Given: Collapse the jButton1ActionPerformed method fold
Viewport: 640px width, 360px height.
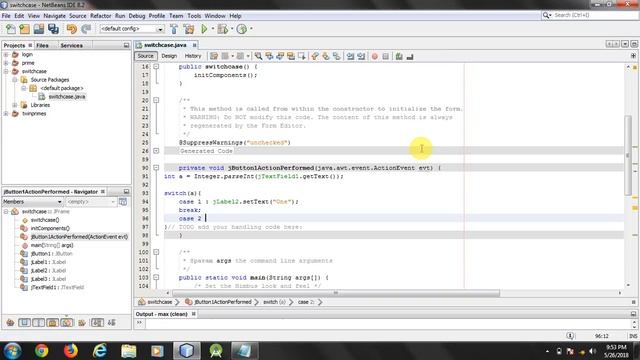Looking at the screenshot, I should pyautogui.click(x=156, y=168).
